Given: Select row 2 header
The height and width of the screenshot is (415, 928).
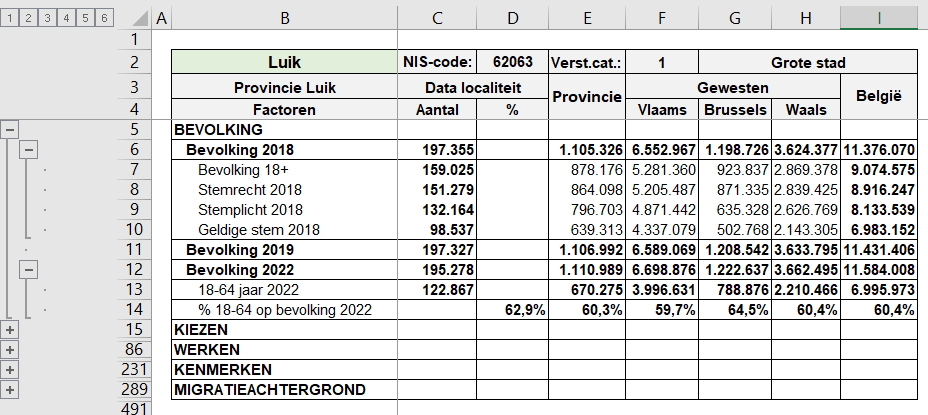Looking at the screenshot, I should point(133,62).
